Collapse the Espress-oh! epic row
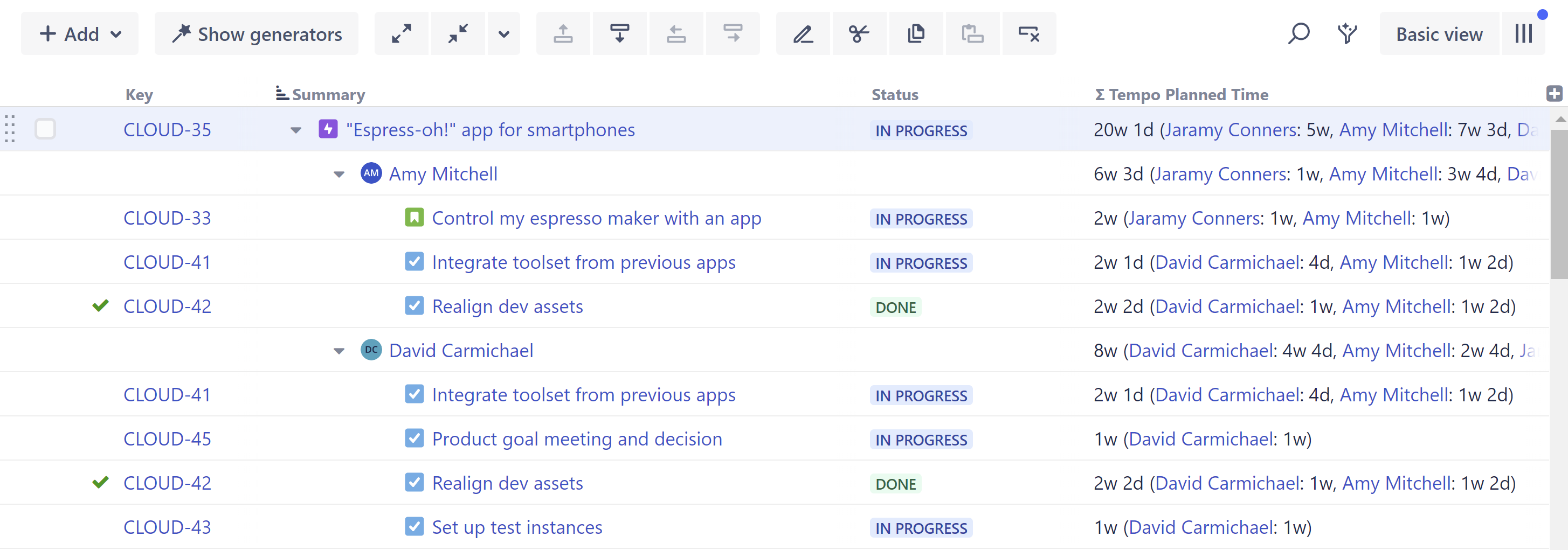This screenshot has width=1568, height=550. pyautogui.click(x=295, y=130)
